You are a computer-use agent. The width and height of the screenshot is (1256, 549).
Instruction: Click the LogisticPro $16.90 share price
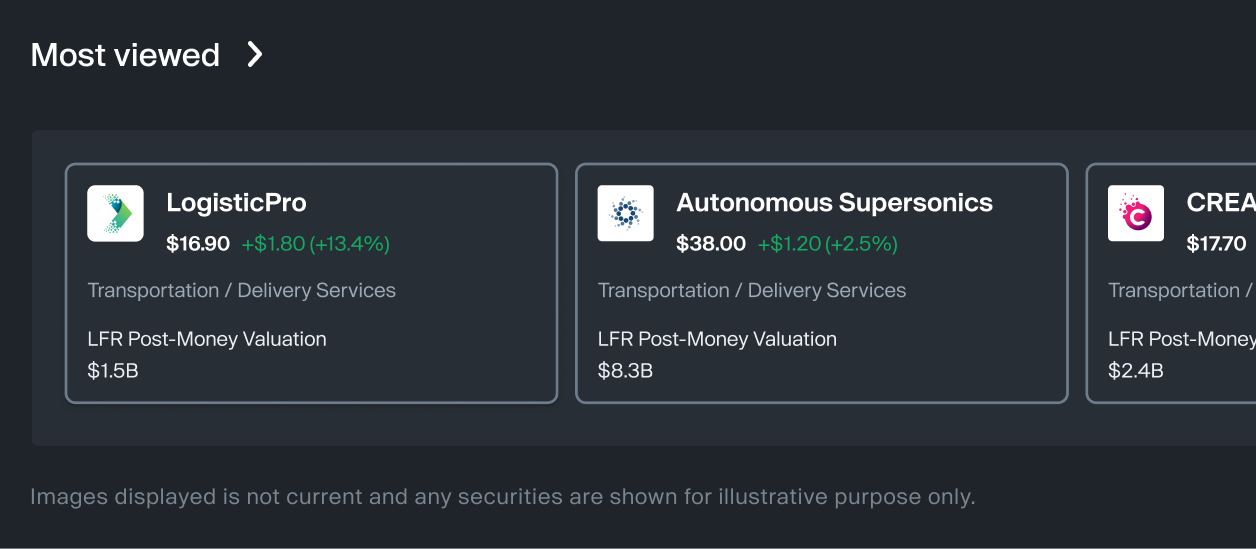198,243
